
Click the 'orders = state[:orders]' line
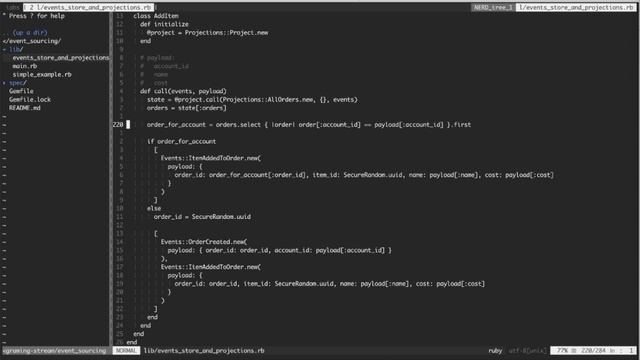click(187, 108)
